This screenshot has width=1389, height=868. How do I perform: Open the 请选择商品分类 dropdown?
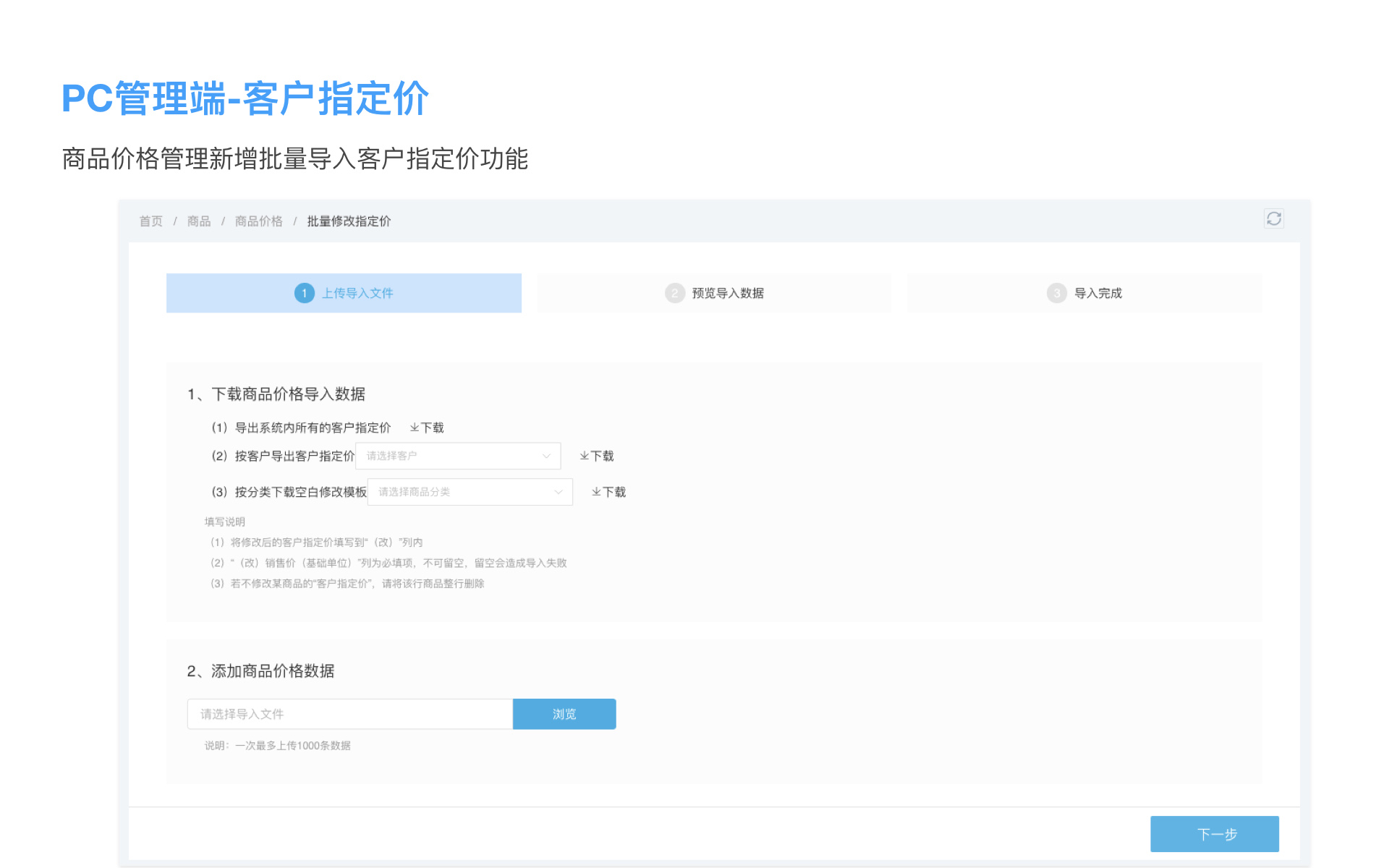point(461,492)
